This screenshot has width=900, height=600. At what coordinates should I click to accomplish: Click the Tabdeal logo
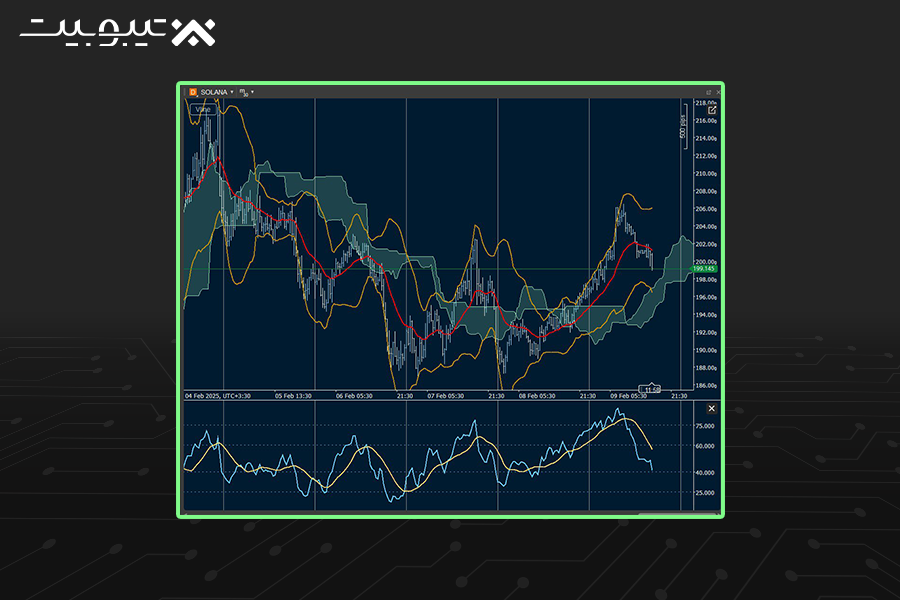(118, 32)
